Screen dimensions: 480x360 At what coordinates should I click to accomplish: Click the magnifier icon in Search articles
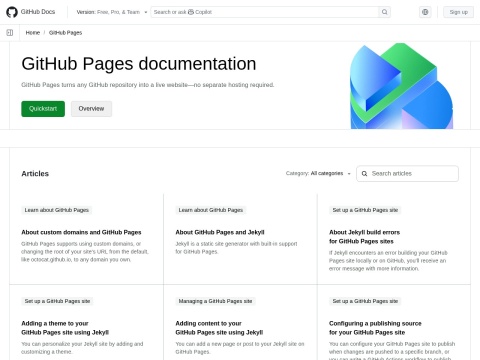pos(364,174)
